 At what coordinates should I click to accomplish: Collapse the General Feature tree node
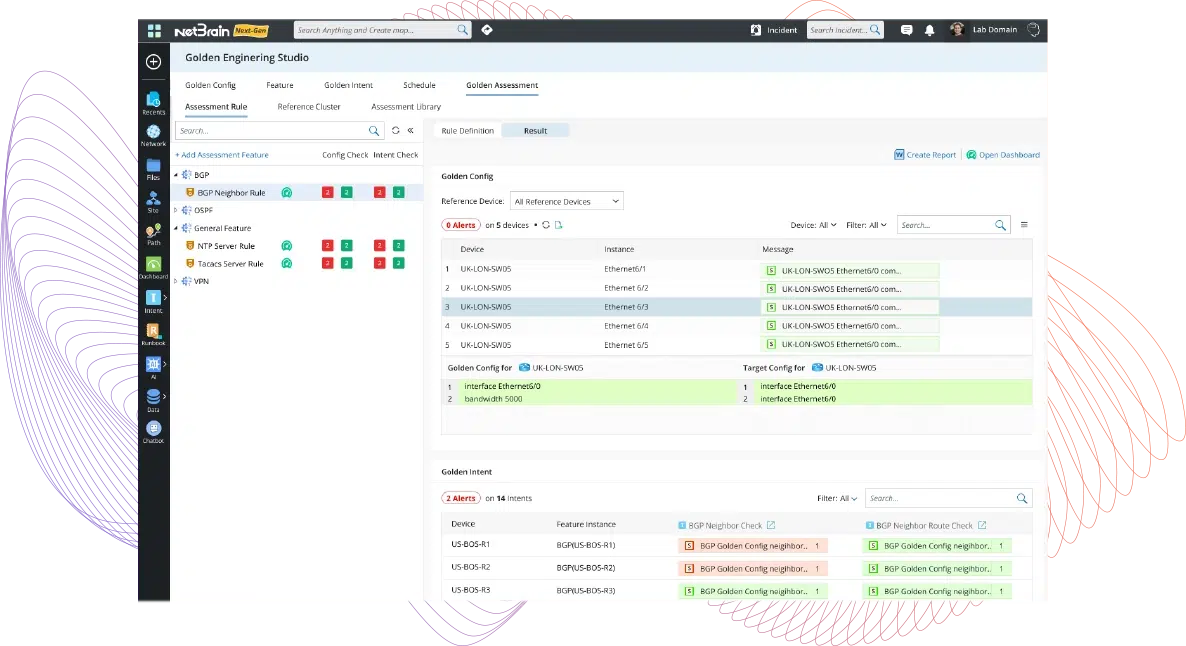pos(176,228)
